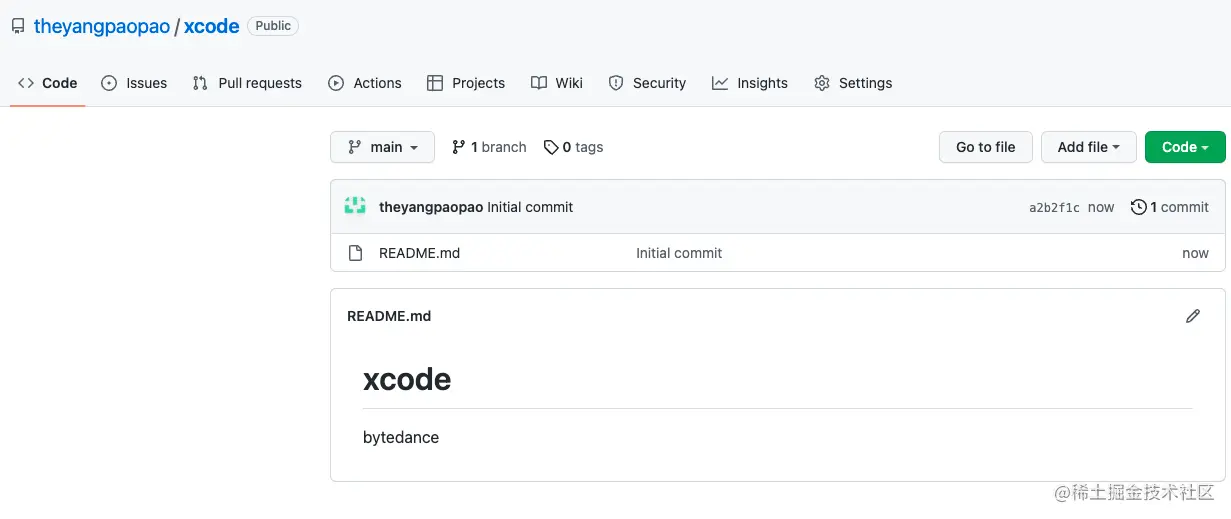The width and height of the screenshot is (1231, 519).
Task: Open the Insights tab
Action: pyautogui.click(x=750, y=83)
